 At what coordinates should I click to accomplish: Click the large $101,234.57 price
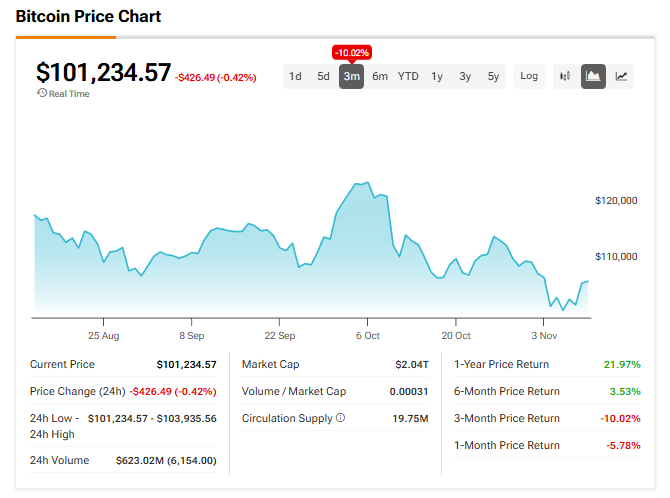pos(103,72)
